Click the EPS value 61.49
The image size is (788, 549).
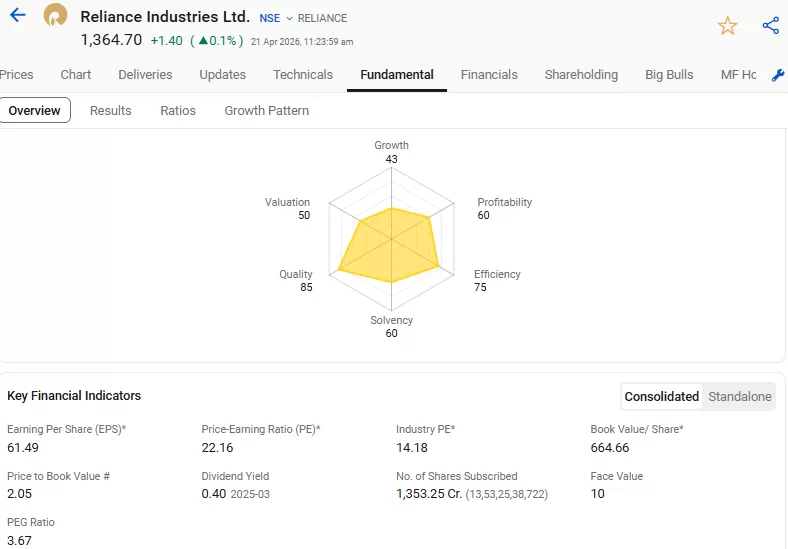(x=23, y=447)
